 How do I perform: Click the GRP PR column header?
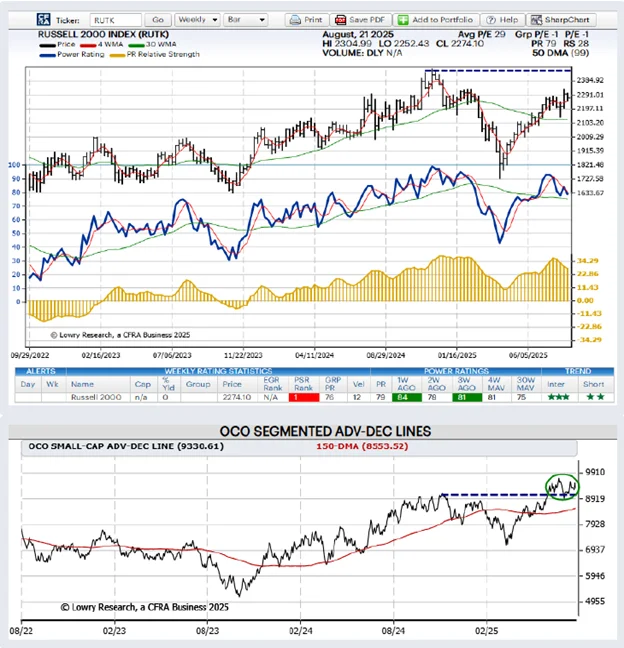(332, 384)
